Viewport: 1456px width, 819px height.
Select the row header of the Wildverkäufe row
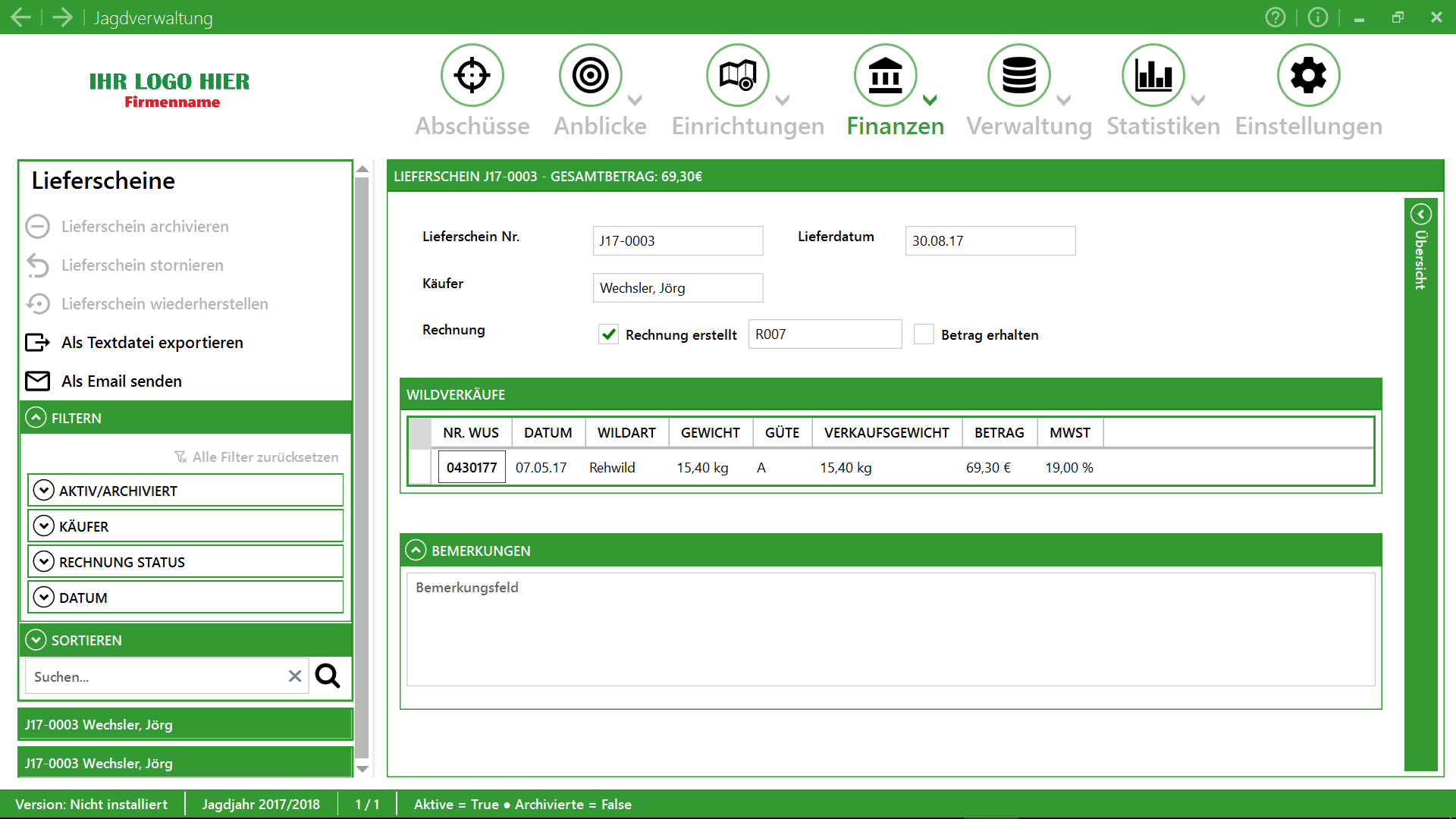pos(420,467)
